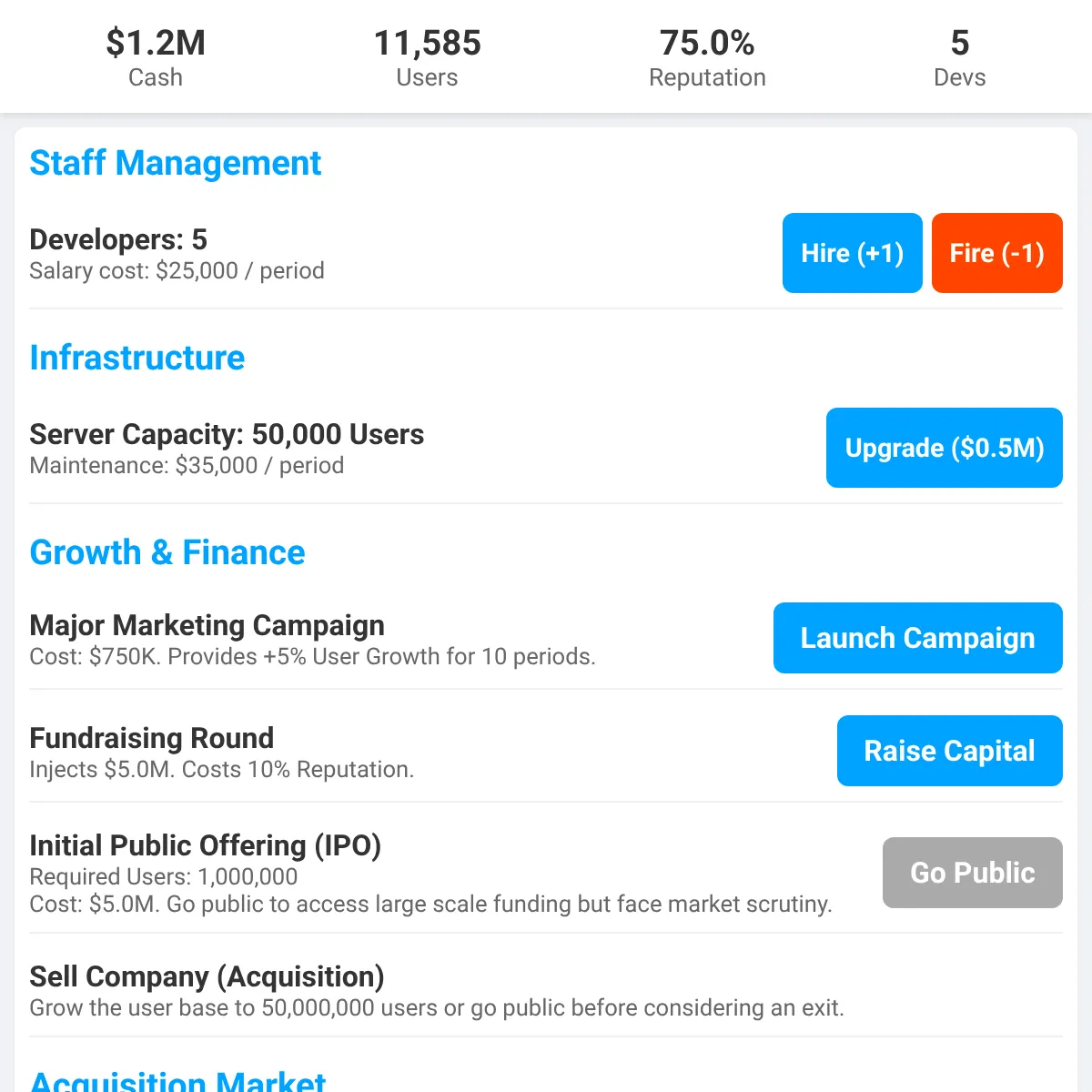Screen dimensions: 1092x1092
Task: Select the Server Capacity: 50,000 Users label
Action: click(227, 434)
